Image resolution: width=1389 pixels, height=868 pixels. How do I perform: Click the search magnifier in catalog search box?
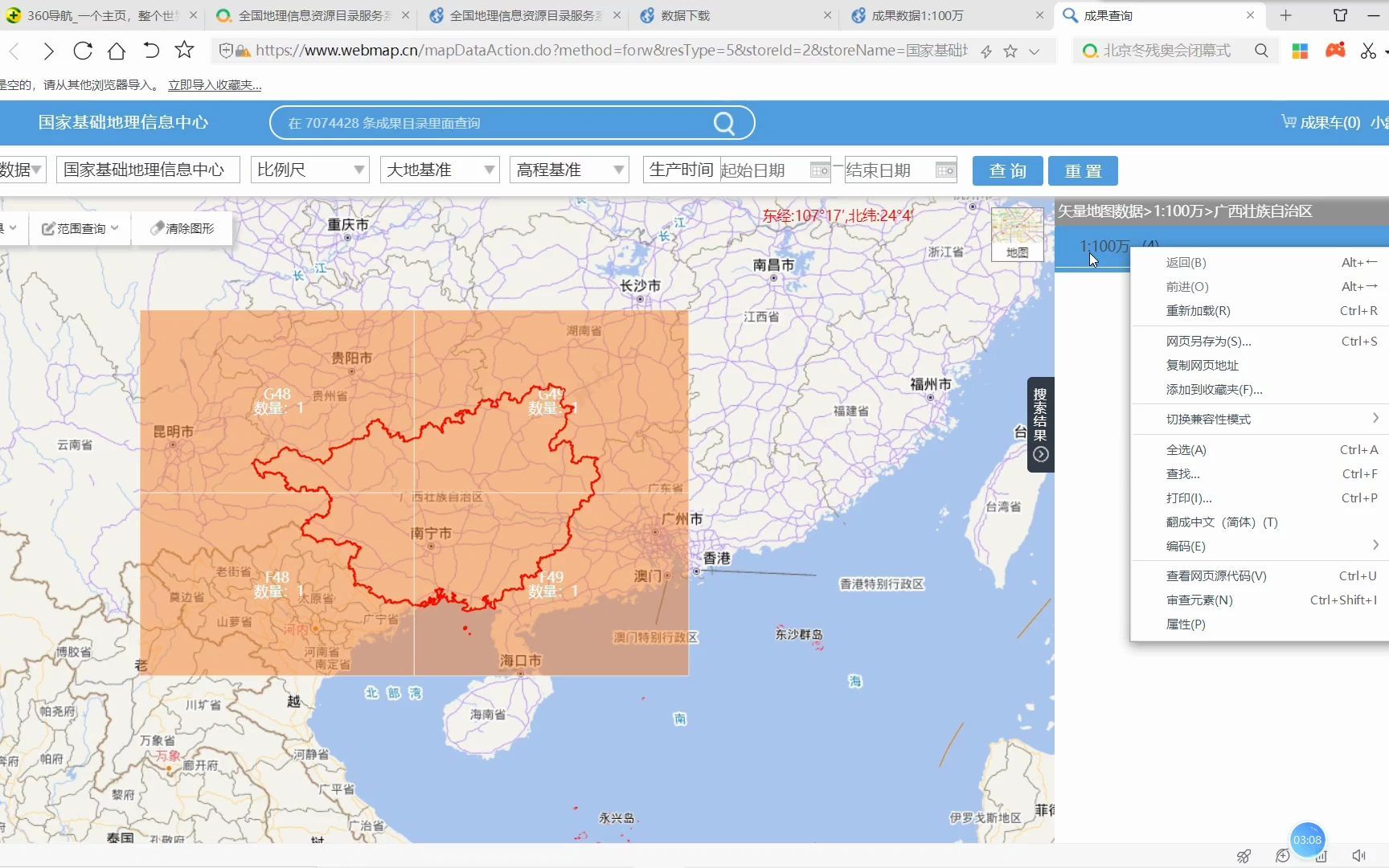coord(724,123)
